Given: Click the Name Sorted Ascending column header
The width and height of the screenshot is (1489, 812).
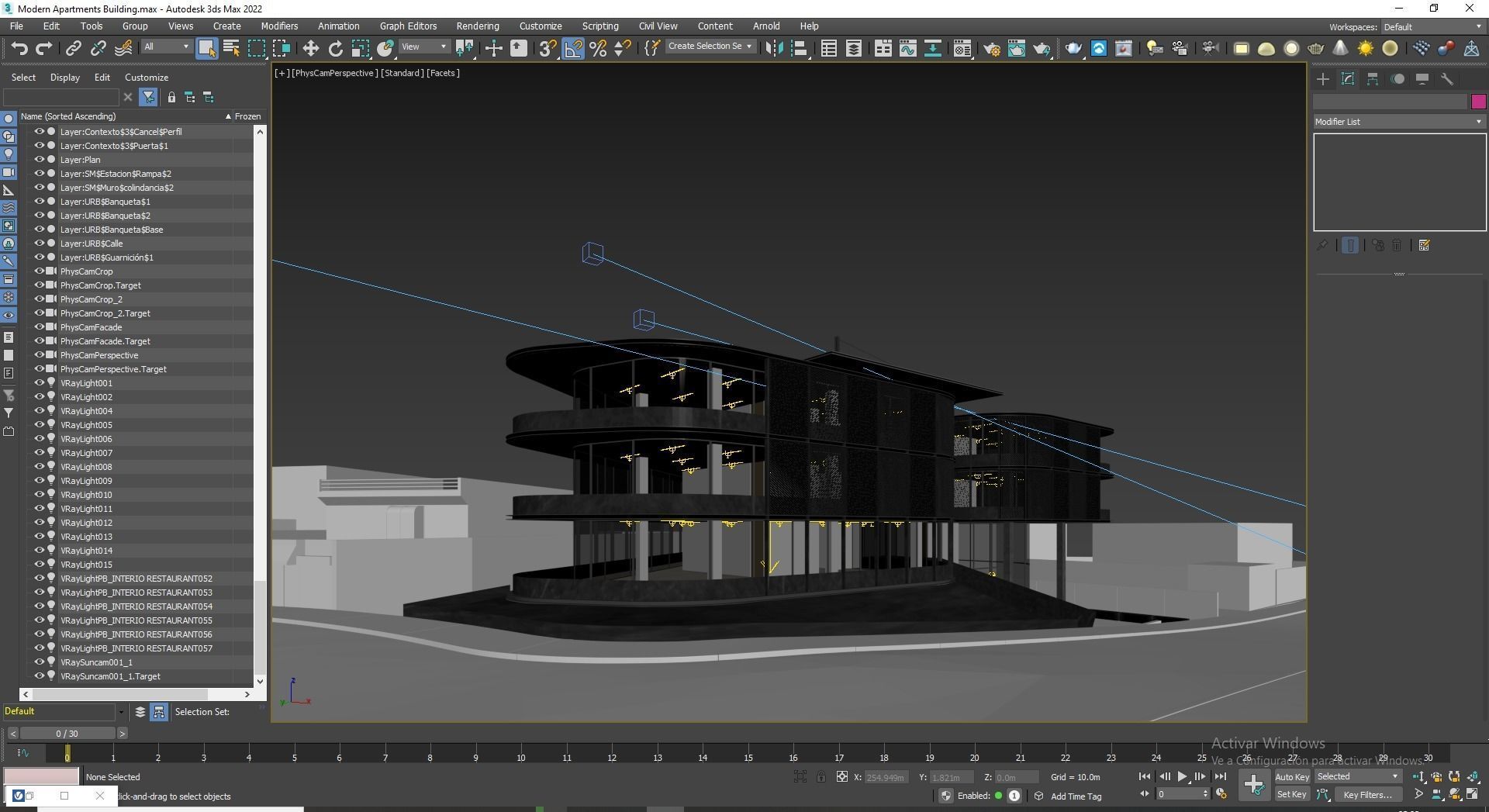Looking at the screenshot, I should pos(124,116).
